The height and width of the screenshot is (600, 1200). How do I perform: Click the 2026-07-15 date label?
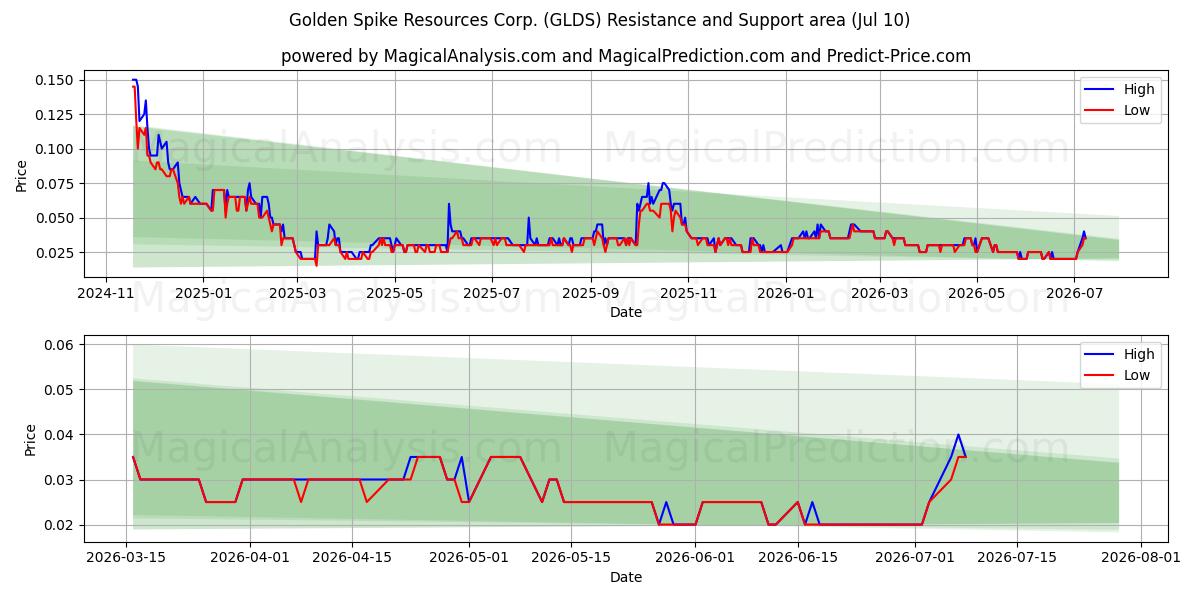(1017, 558)
